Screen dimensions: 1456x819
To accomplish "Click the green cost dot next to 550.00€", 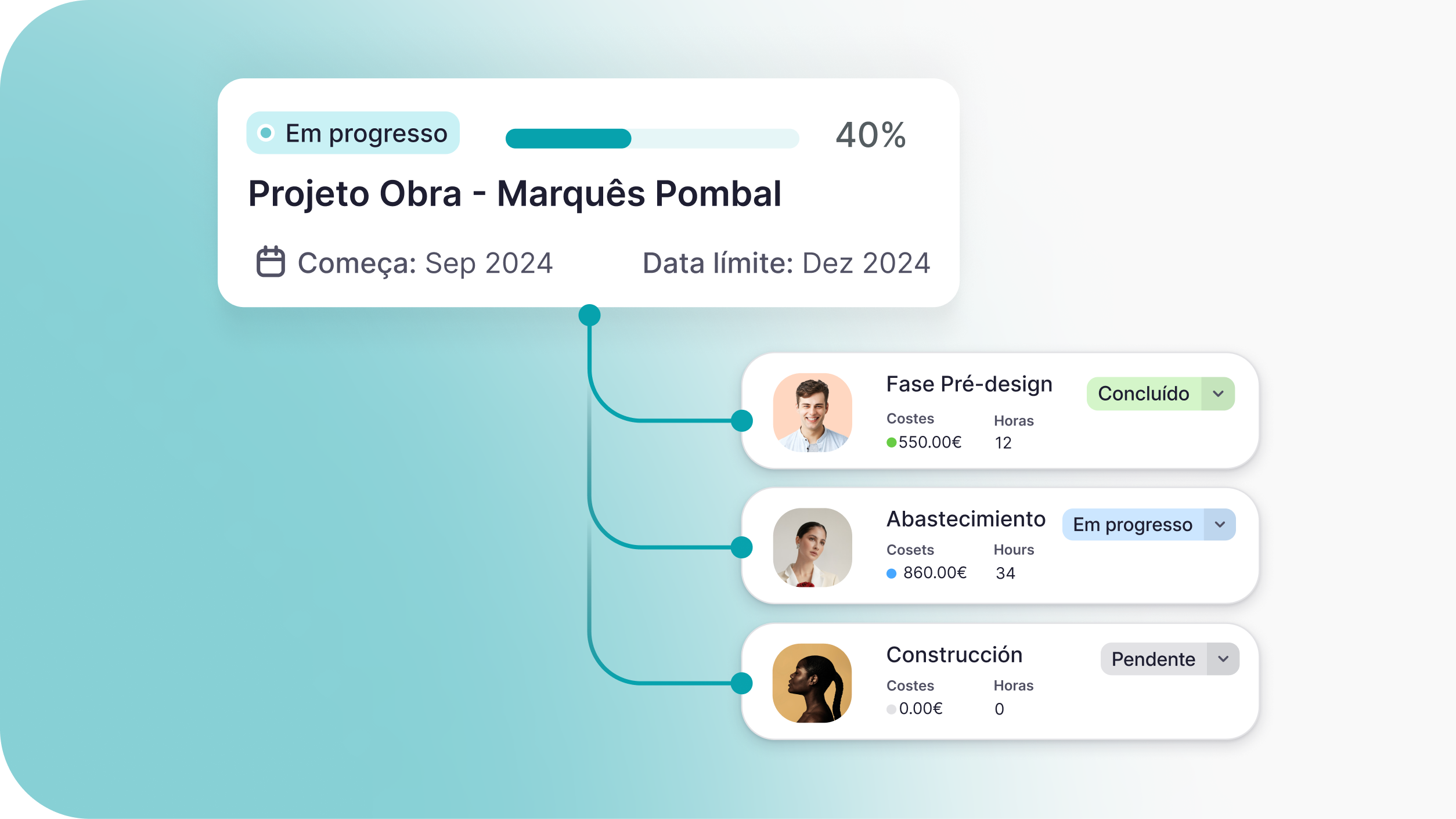I will [x=891, y=443].
